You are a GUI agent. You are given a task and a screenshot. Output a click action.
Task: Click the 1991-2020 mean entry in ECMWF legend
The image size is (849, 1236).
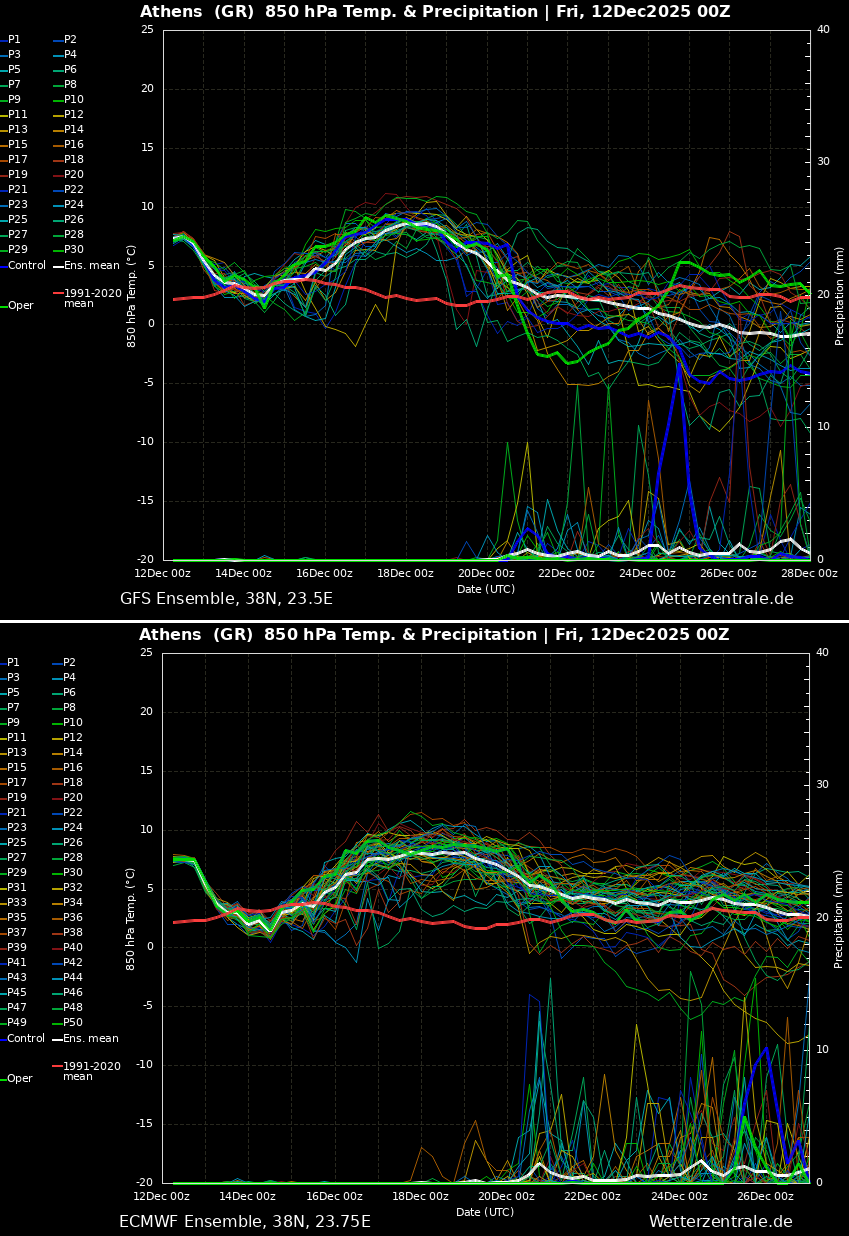92,1072
